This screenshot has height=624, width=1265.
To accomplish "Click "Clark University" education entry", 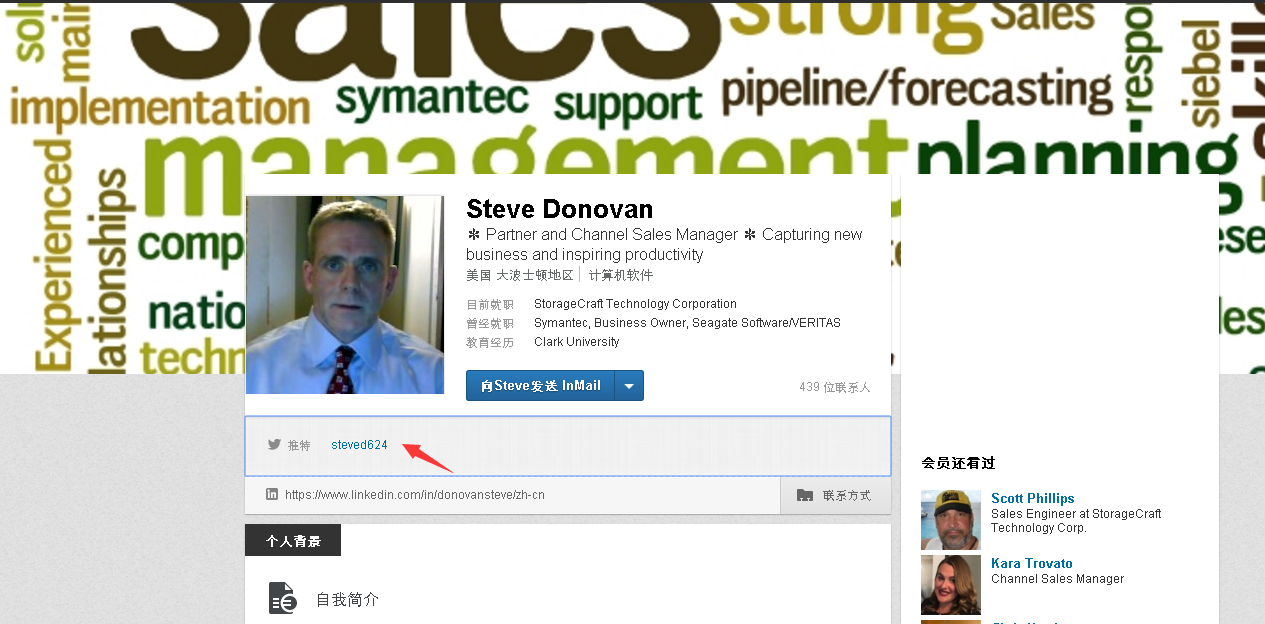I will click(x=577, y=342).
